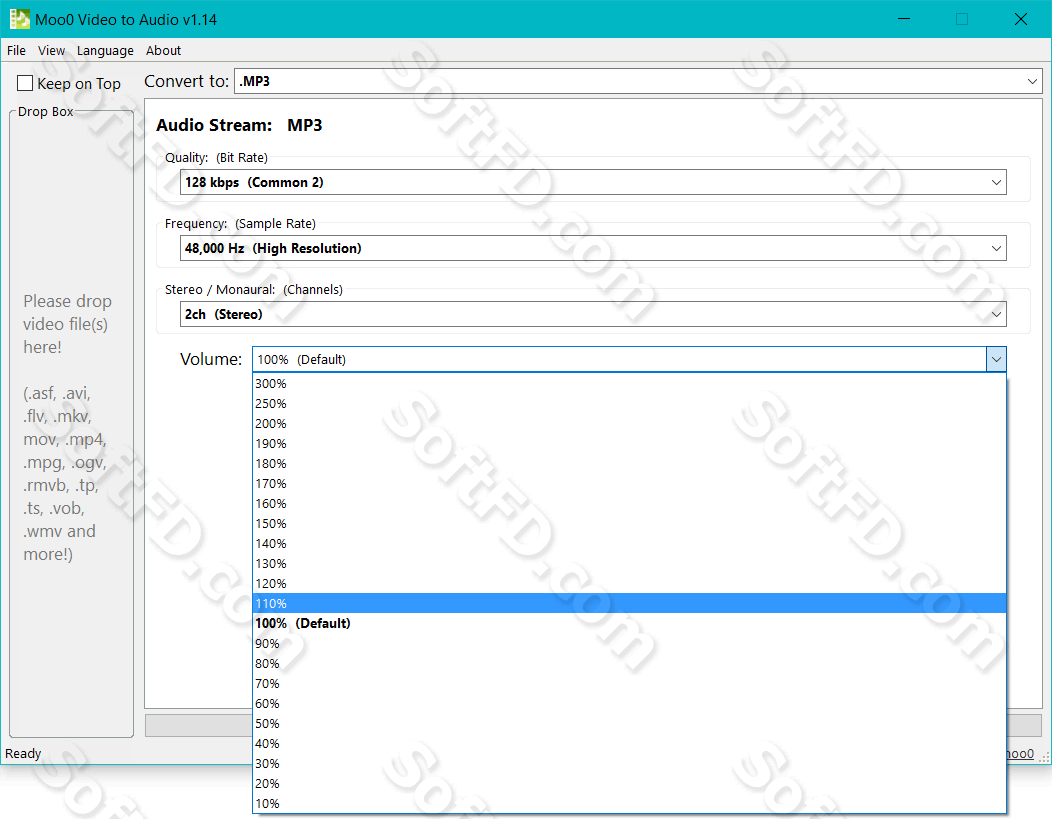Open the Frequency sample rate dropdown
This screenshot has width=1052, height=819.
(593, 248)
